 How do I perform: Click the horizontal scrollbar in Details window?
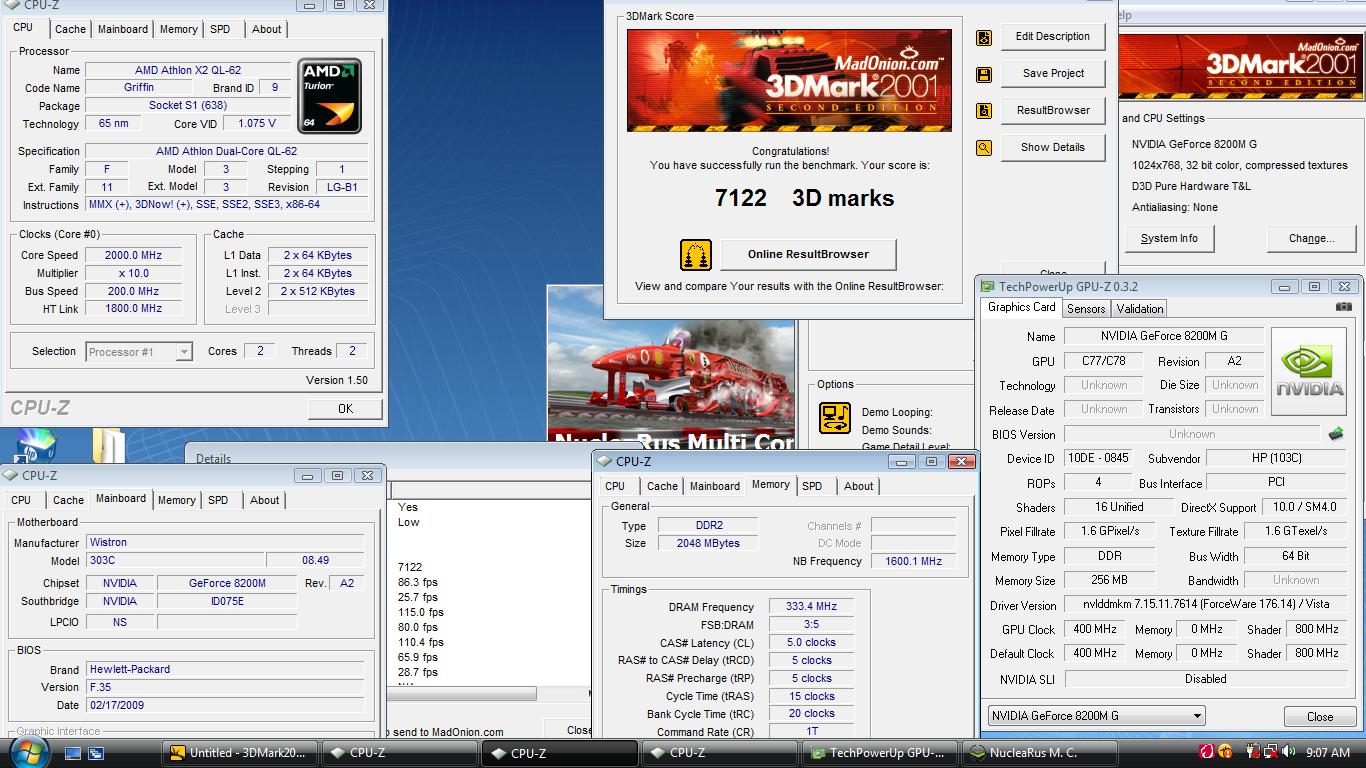tap(463, 693)
